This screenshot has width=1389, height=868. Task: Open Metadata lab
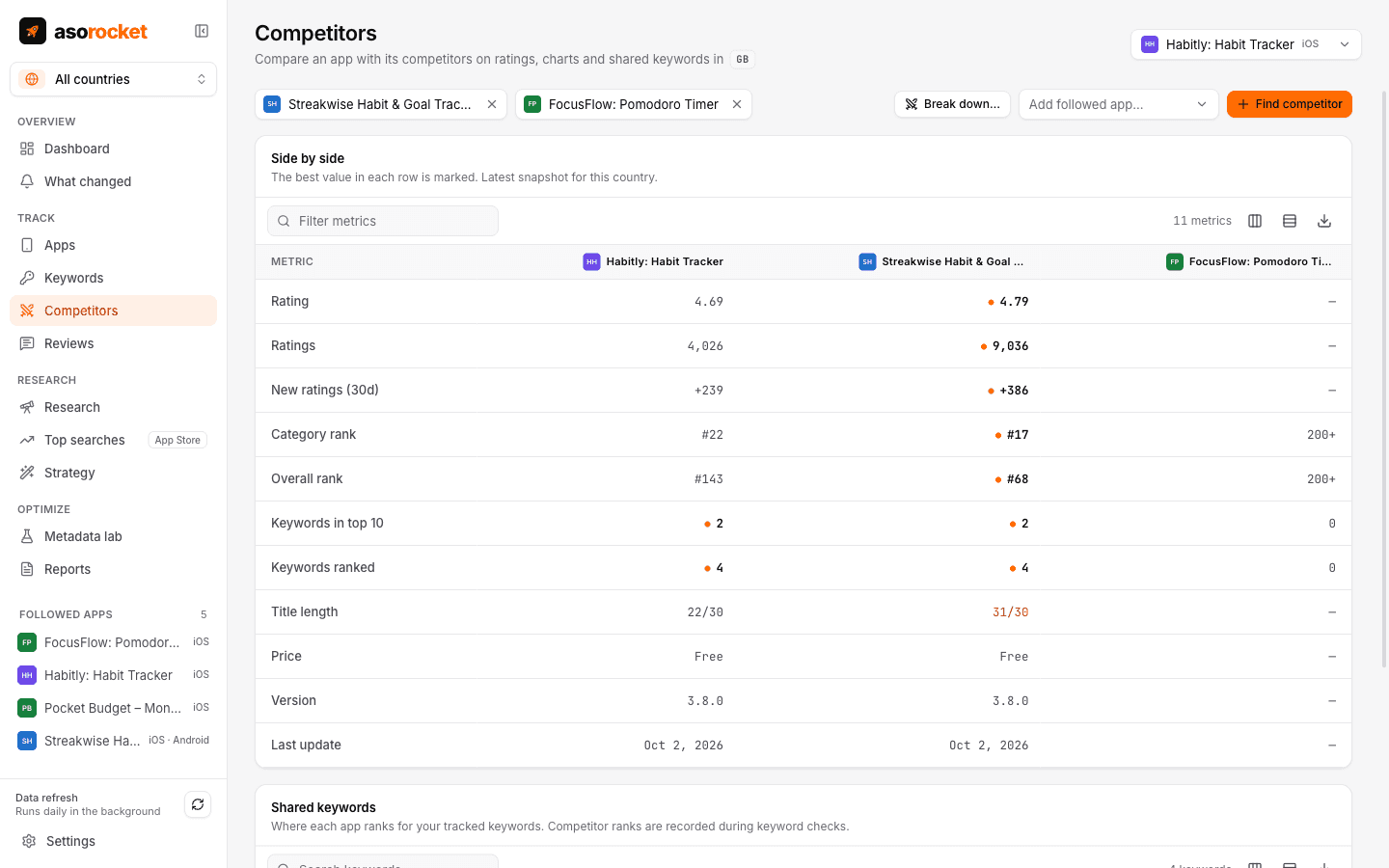[113, 536]
